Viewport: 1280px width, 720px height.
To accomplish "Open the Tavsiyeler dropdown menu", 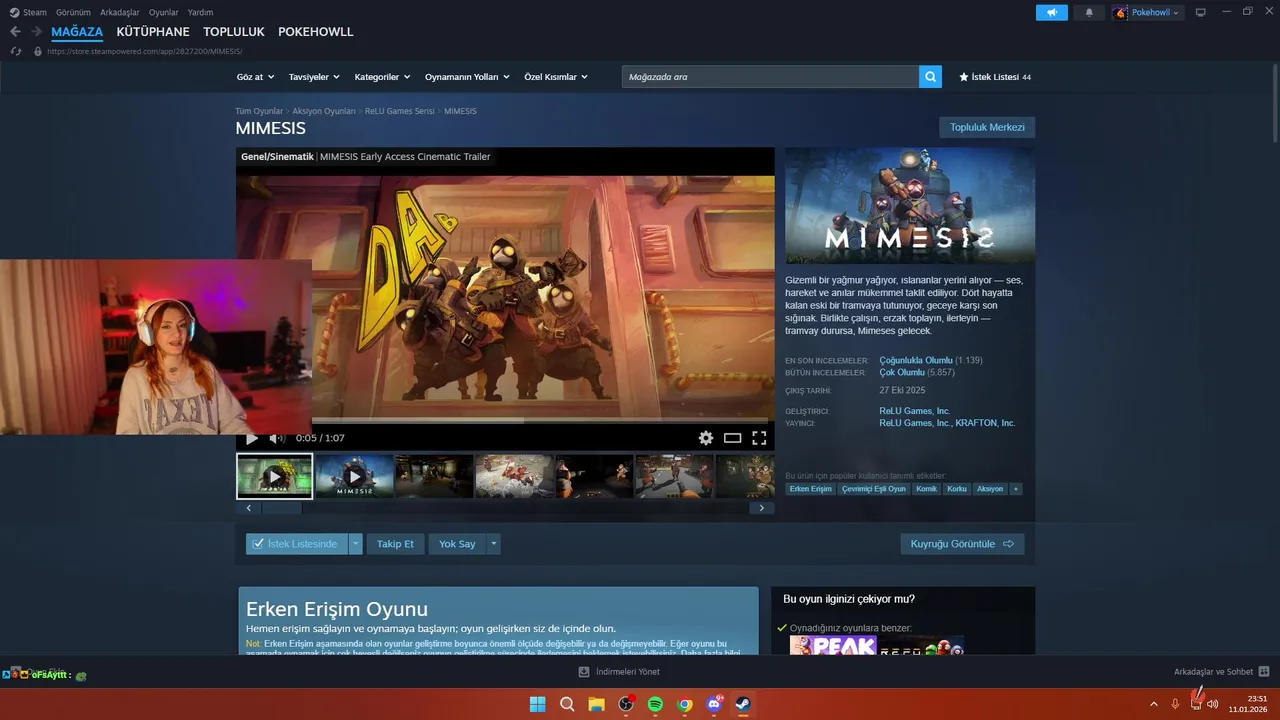I will pos(314,77).
